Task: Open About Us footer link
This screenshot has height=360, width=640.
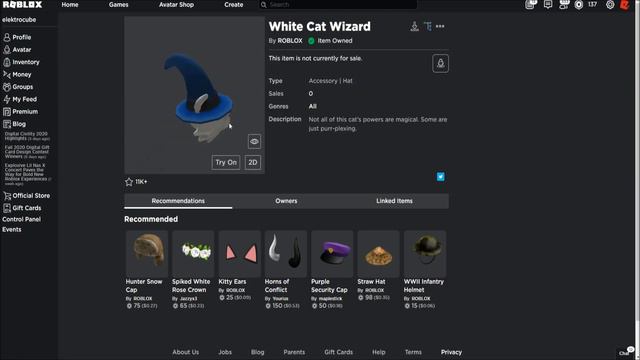Action: coord(185,352)
